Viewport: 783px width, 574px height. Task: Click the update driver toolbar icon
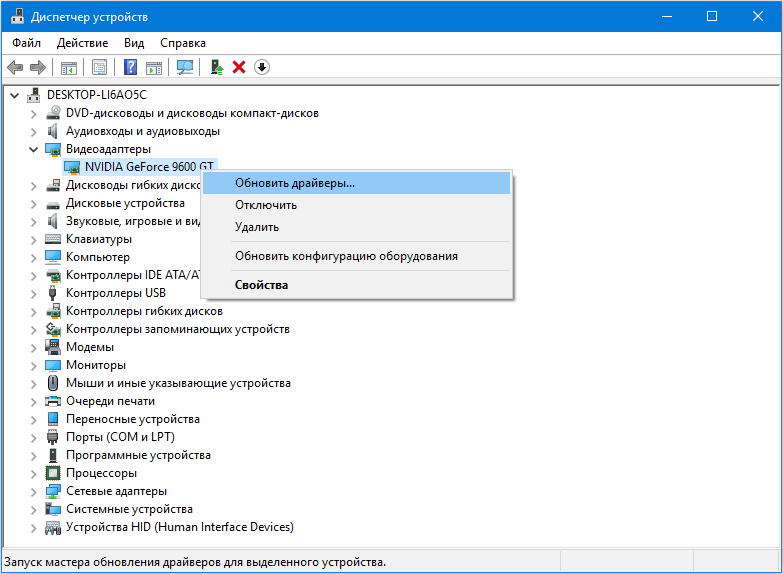215,67
